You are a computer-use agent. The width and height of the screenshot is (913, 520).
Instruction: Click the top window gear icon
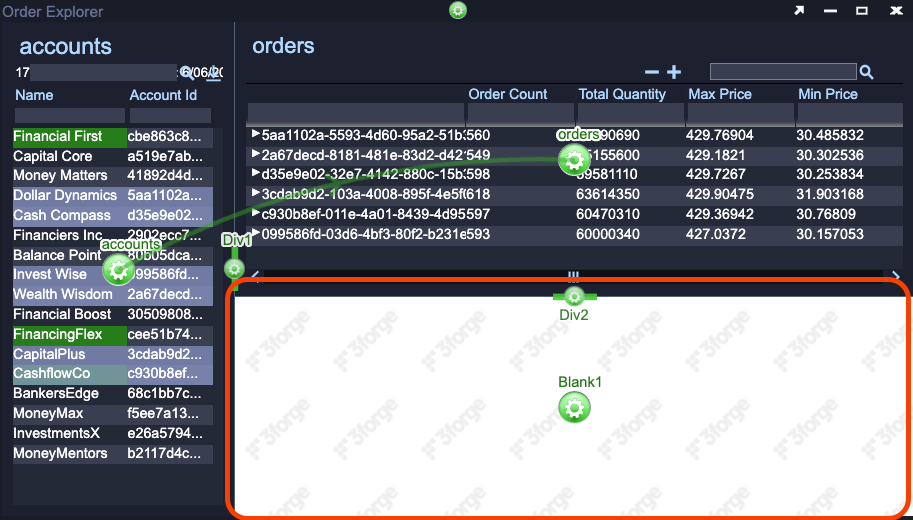coord(458,11)
